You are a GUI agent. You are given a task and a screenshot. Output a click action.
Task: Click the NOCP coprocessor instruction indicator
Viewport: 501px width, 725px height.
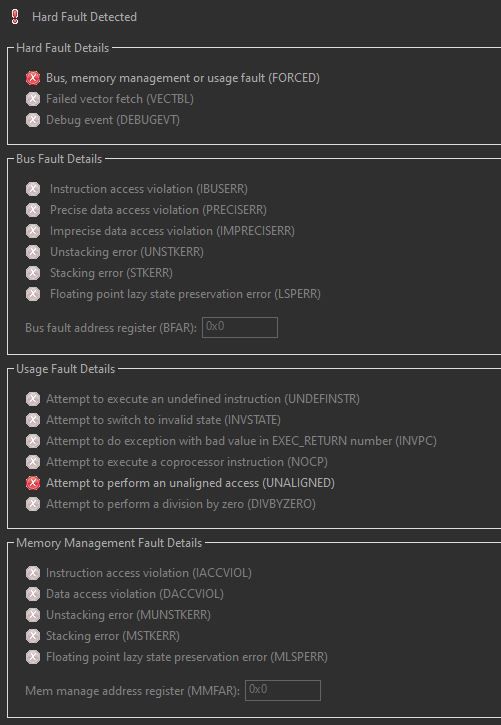coord(33,462)
